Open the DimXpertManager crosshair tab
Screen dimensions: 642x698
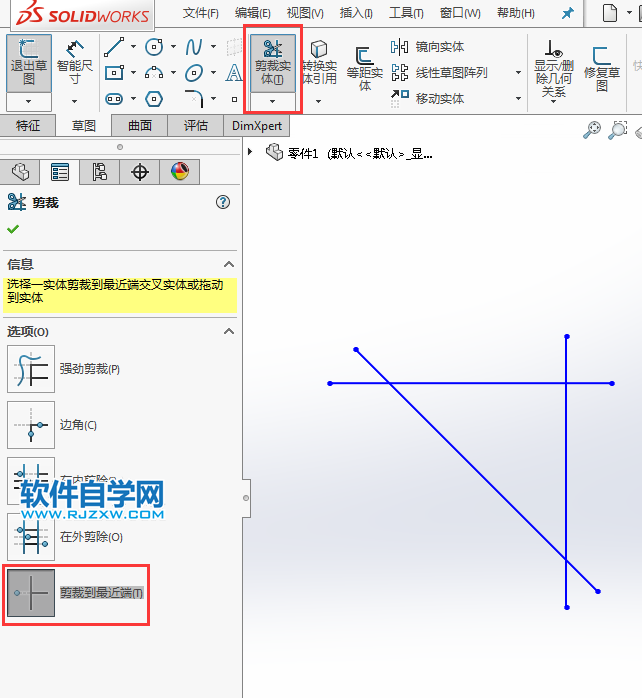139,172
